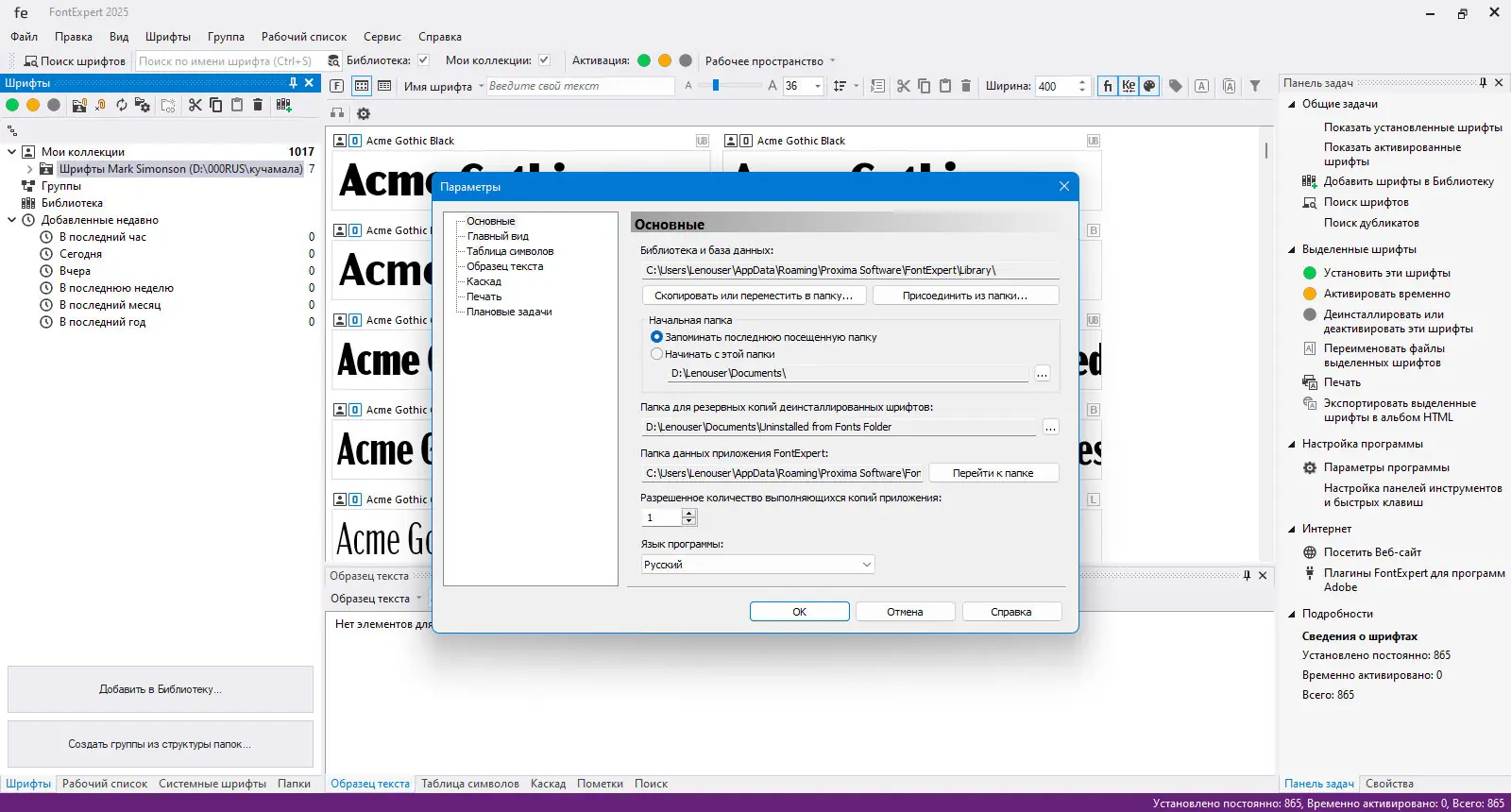Increase the allowed application copies spinner
The height and width of the screenshot is (812, 1511).
(689, 514)
